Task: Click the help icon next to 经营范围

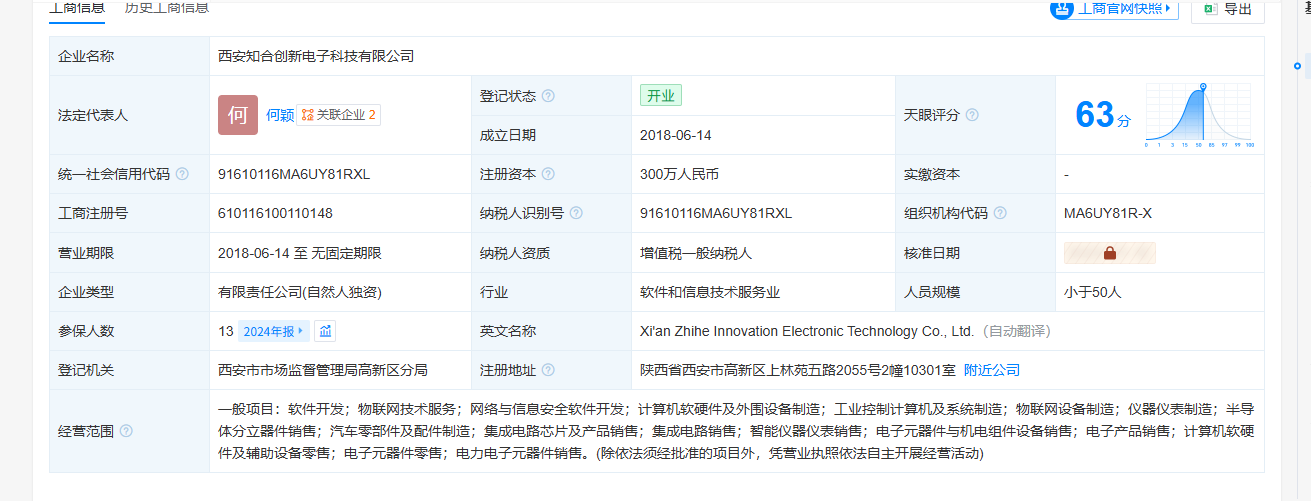Action: click(126, 431)
